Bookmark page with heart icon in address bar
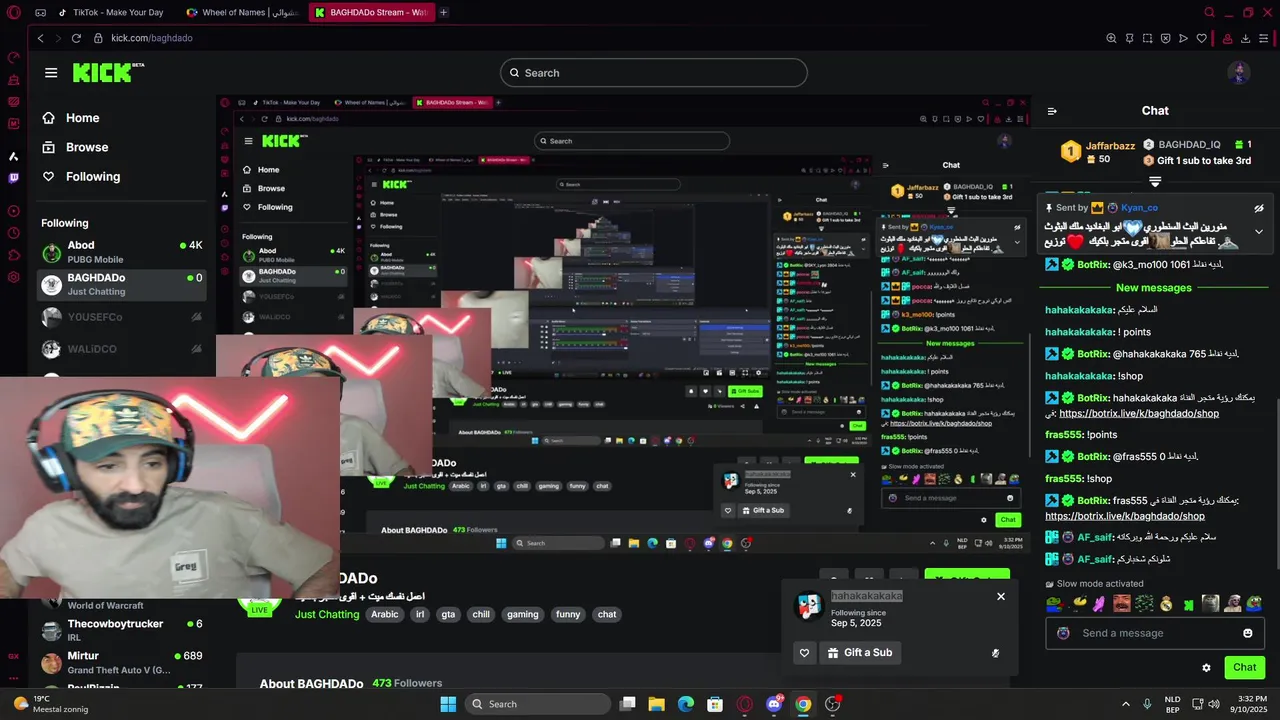The image size is (1280, 720). pyautogui.click(x=1201, y=38)
